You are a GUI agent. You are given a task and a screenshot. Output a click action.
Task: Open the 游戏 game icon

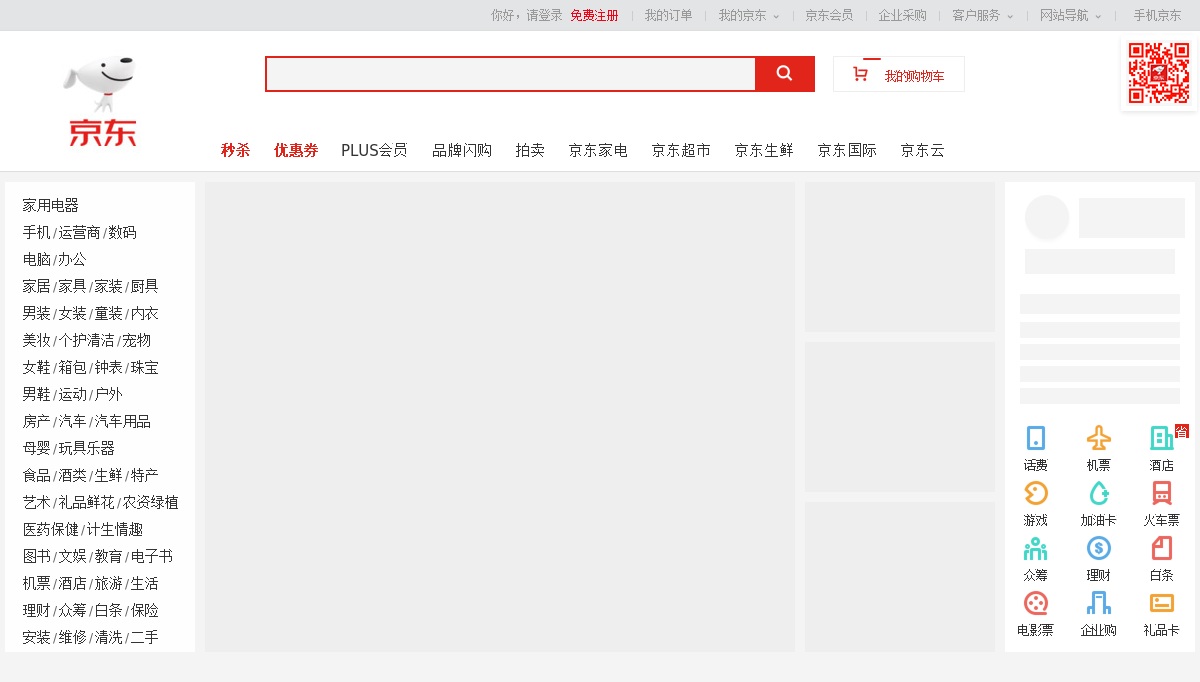[1036, 493]
